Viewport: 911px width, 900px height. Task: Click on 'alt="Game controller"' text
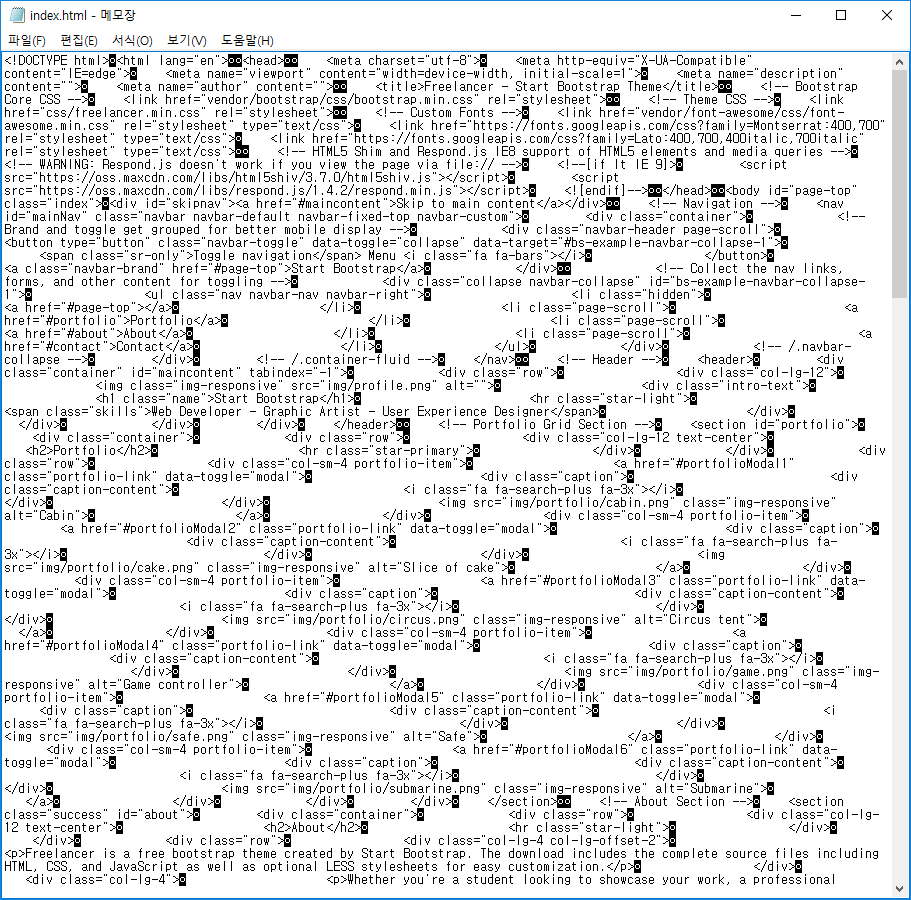point(164,684)
